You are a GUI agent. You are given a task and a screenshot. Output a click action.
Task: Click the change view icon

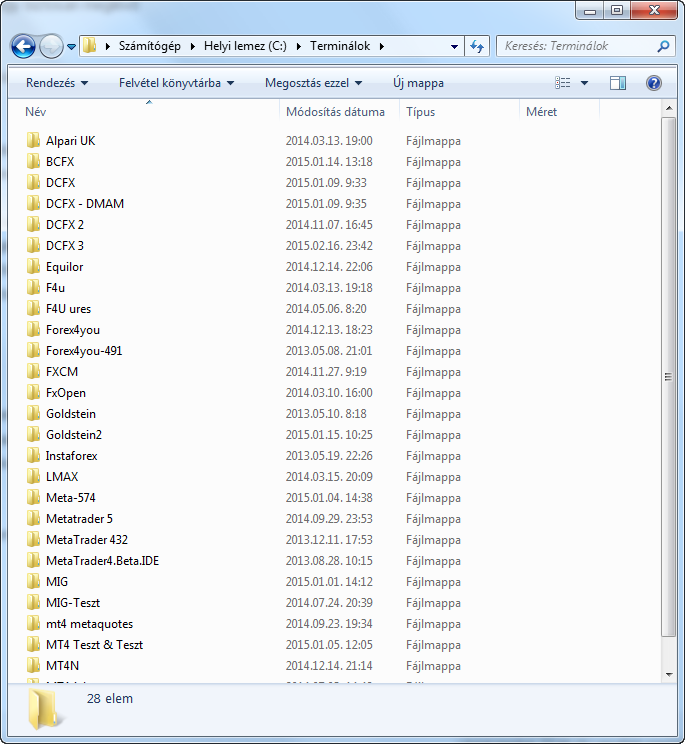[x=563, y=83]
